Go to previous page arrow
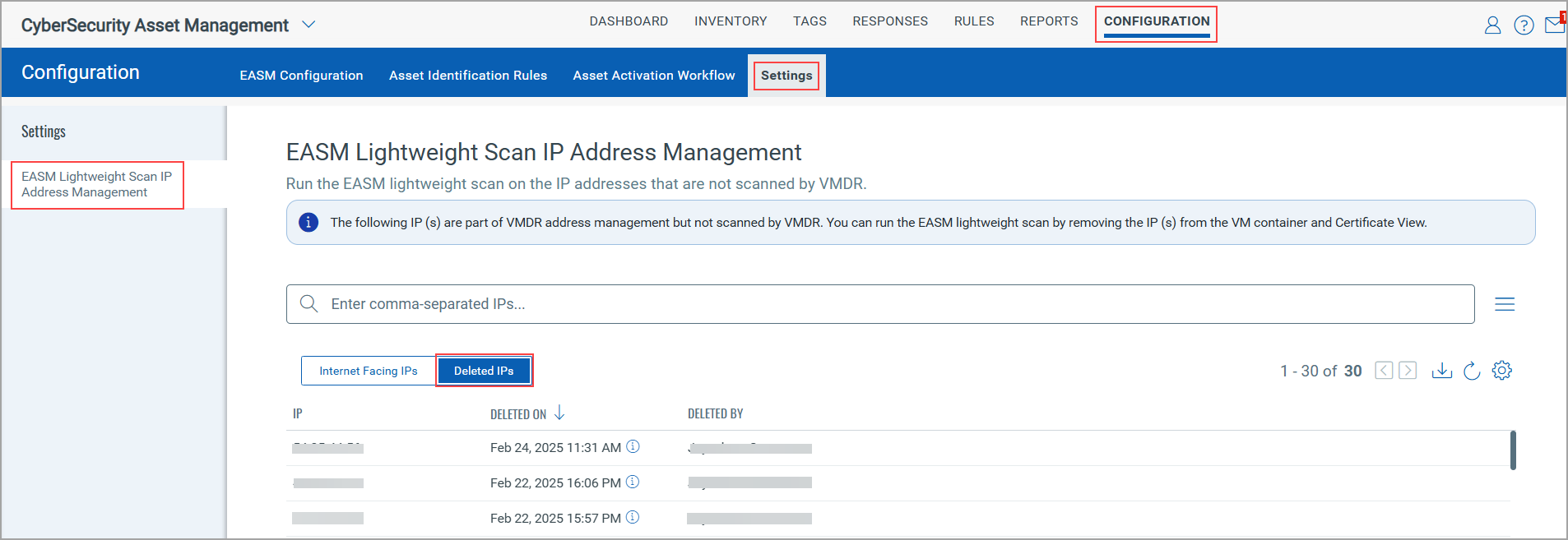This screenshot has width=1568, height=540. pyautogui.click(x=1385, y=371)
